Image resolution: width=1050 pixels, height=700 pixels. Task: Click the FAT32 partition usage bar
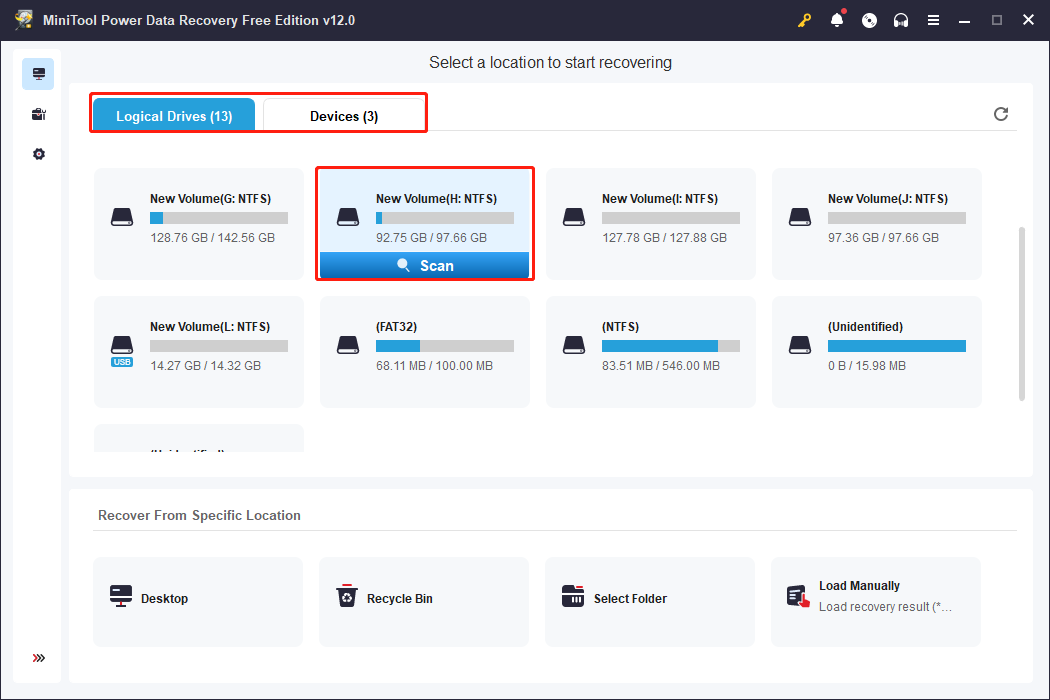(445, 346)
